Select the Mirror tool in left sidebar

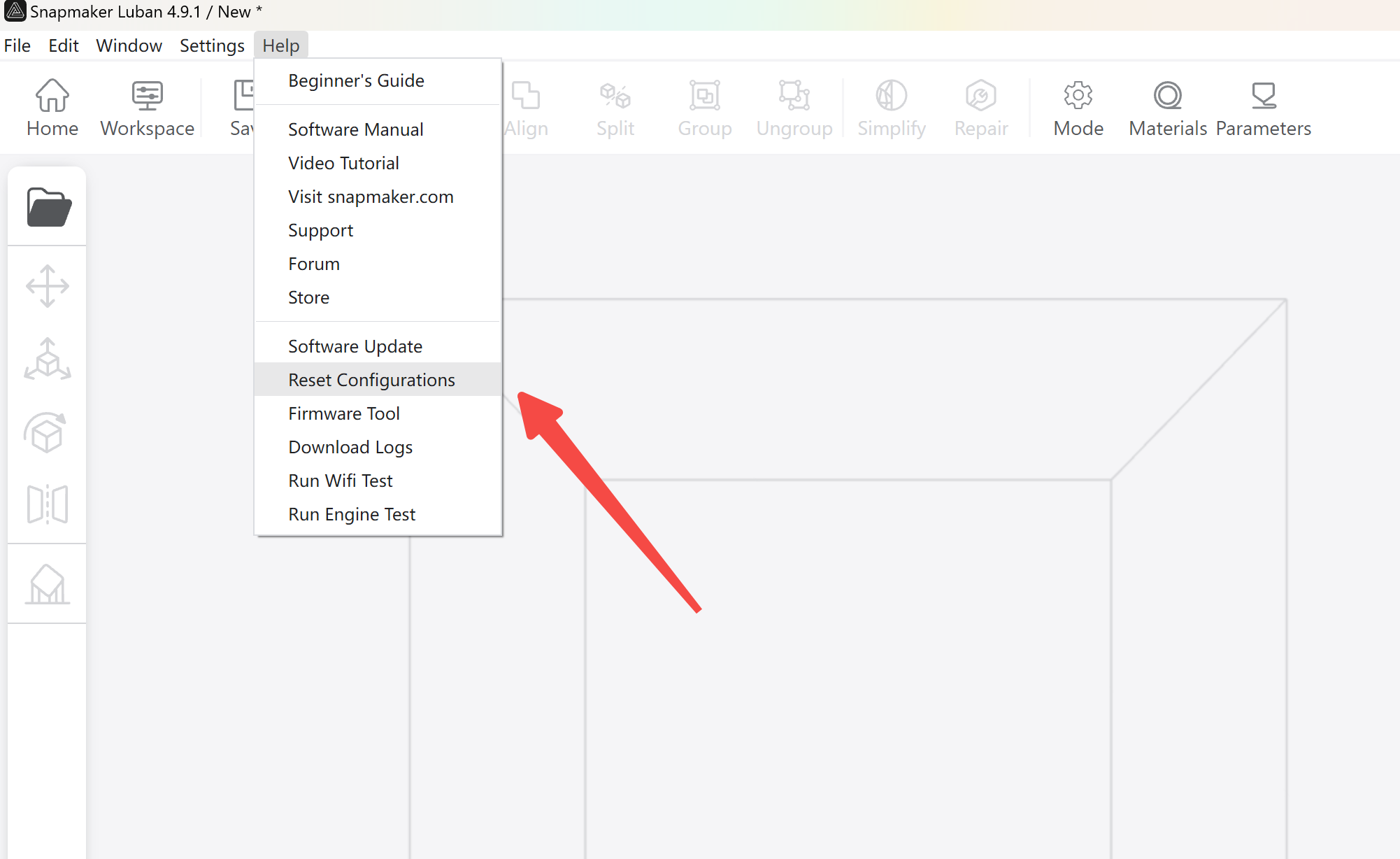click(48, 504)
